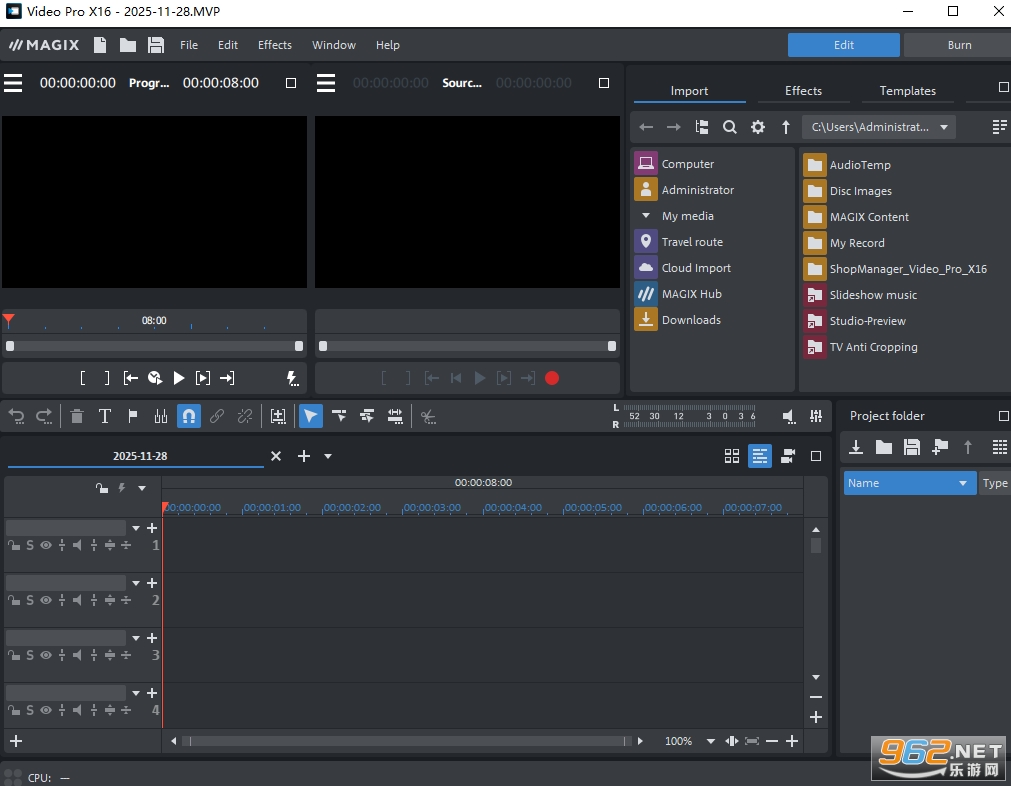Toggle visibility eye on track 2
The height and width of the screenshot is (786, 1011).
[46, 600]
